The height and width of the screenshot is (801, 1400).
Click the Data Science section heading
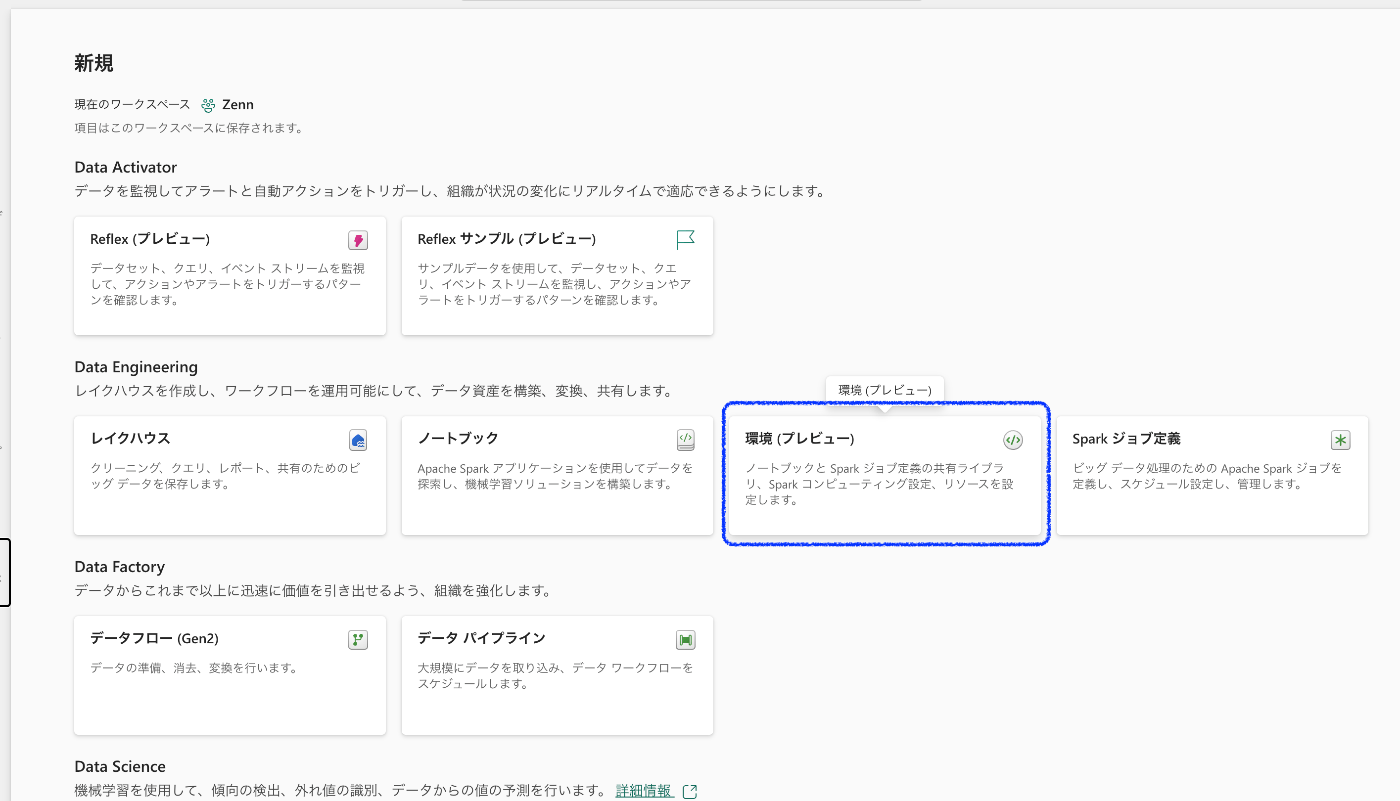point(120,767)
